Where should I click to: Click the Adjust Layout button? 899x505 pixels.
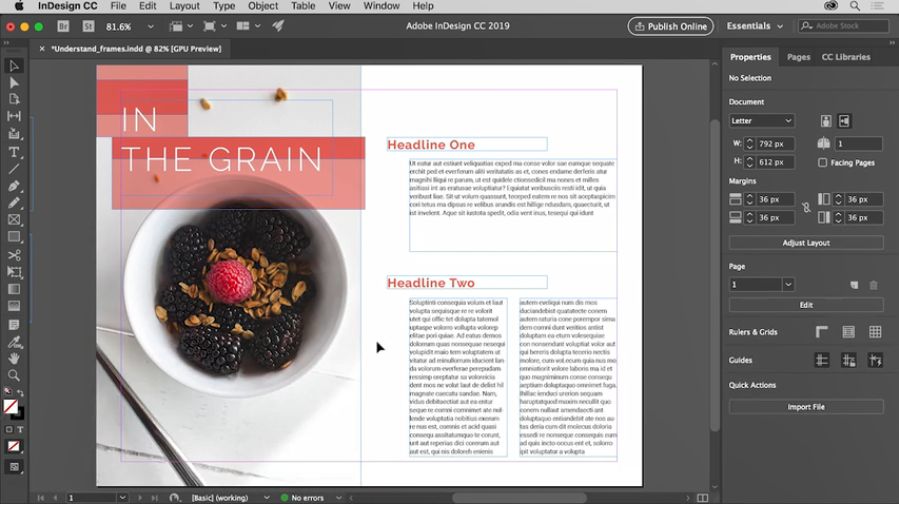tap(806, 243)
